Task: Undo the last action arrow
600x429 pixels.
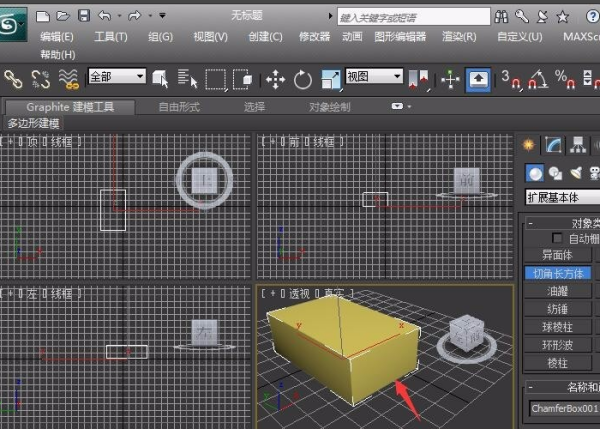Action: click(104, 16)
